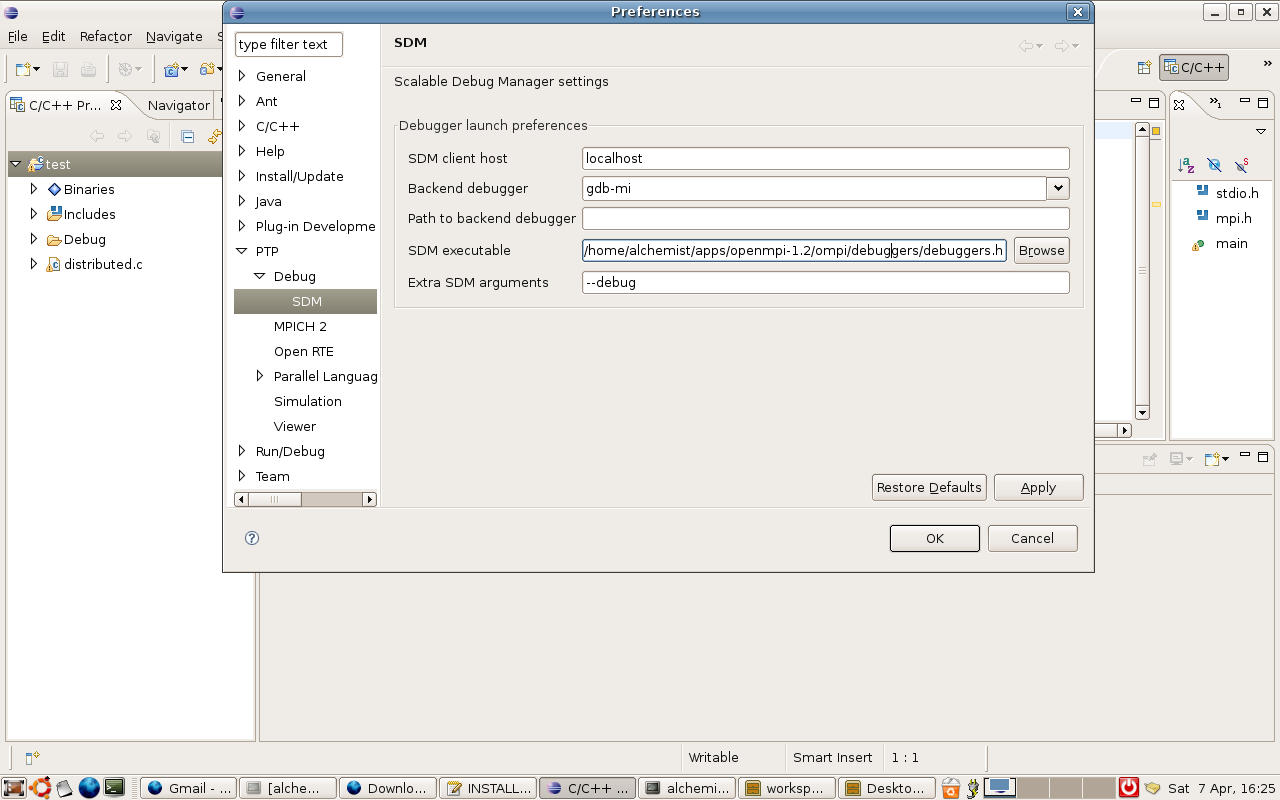
Task: Select MPICH 2 in preferences tree
Action: point(300,326)
